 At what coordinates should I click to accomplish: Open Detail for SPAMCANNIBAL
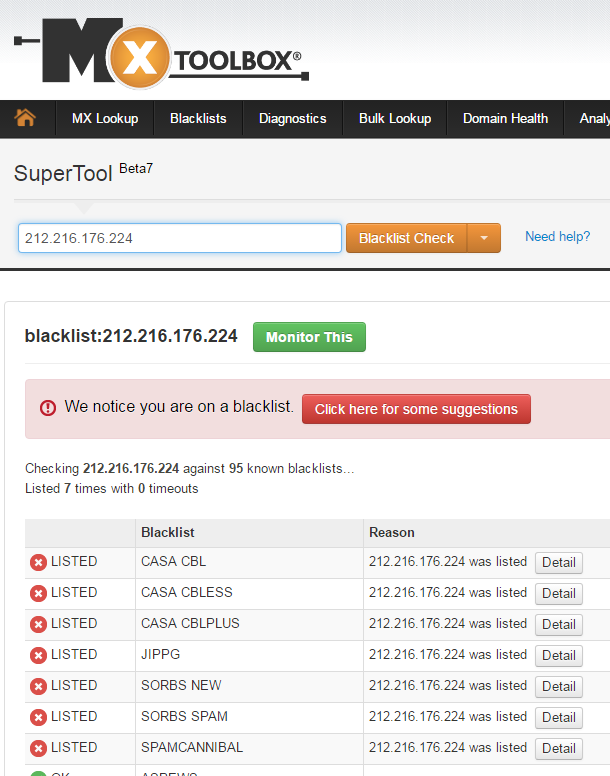559,748
